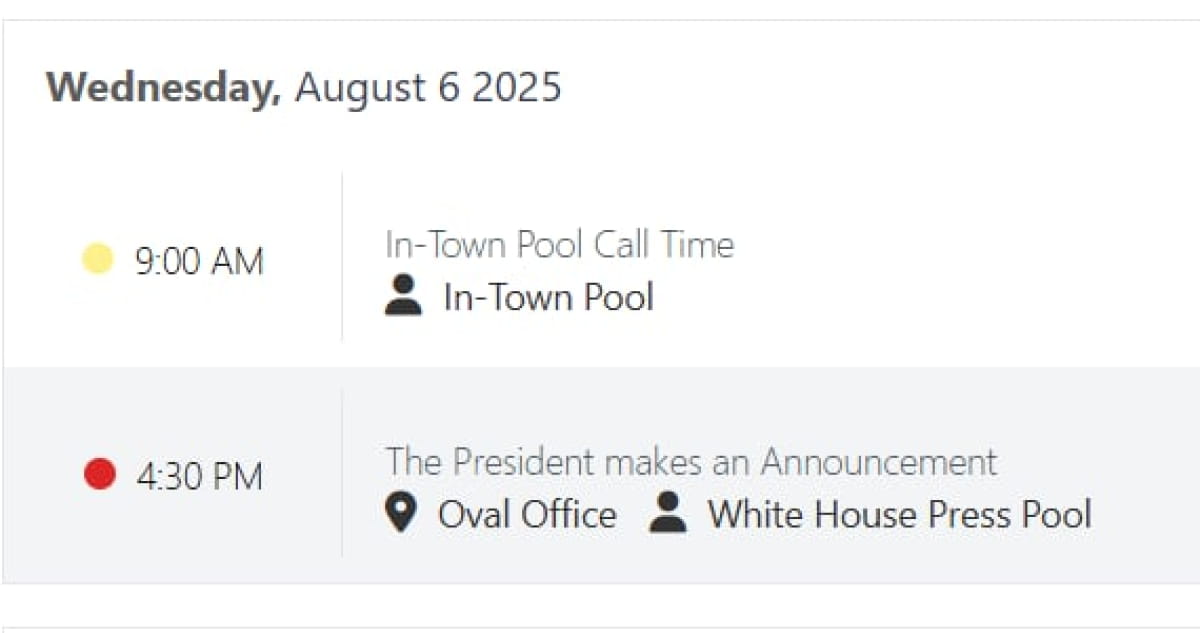Image resolution: width=1200 pixels, height=633 pixels.
Task: Open the In-Town Pool Call Time event
Action: pyautogui.click(x=560, y=244)
